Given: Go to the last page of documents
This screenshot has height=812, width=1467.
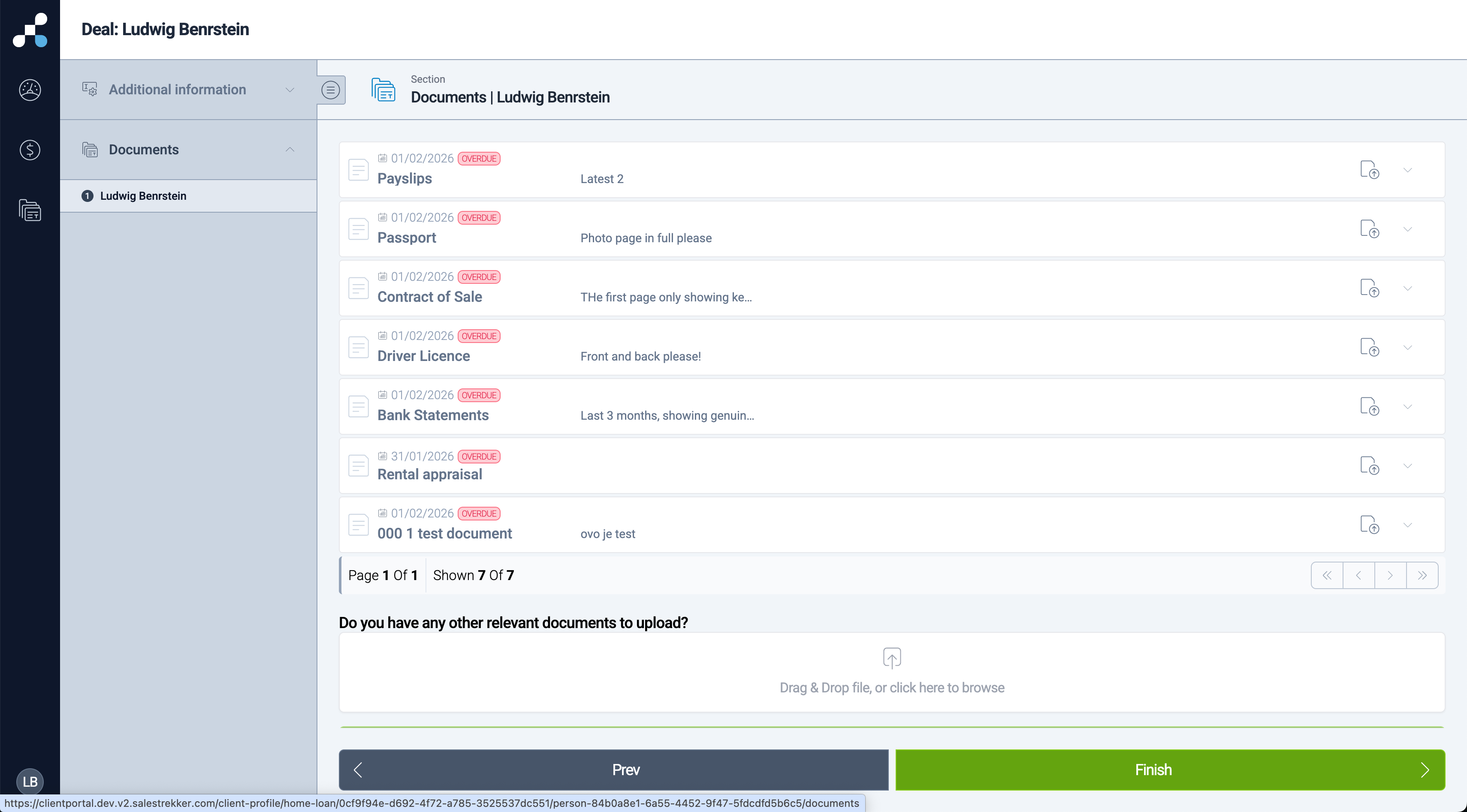Looking at the screenshot, I should [1422, 575].
